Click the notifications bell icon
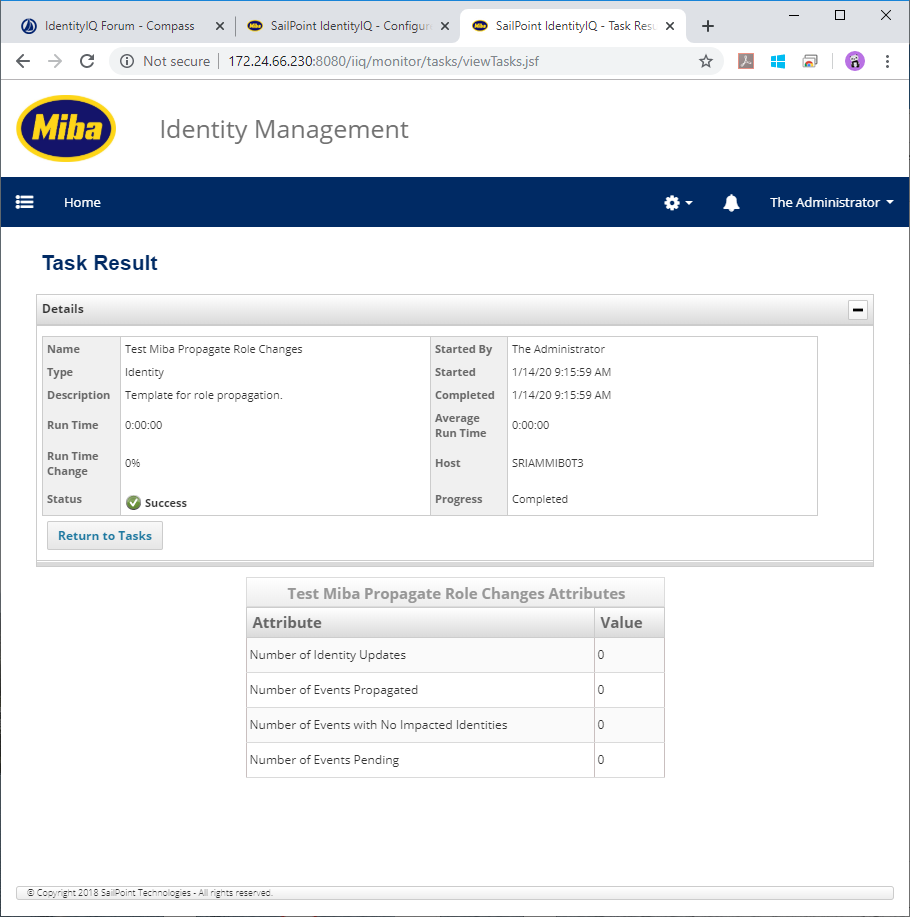The image size is (910, 917). click(731, 203)
